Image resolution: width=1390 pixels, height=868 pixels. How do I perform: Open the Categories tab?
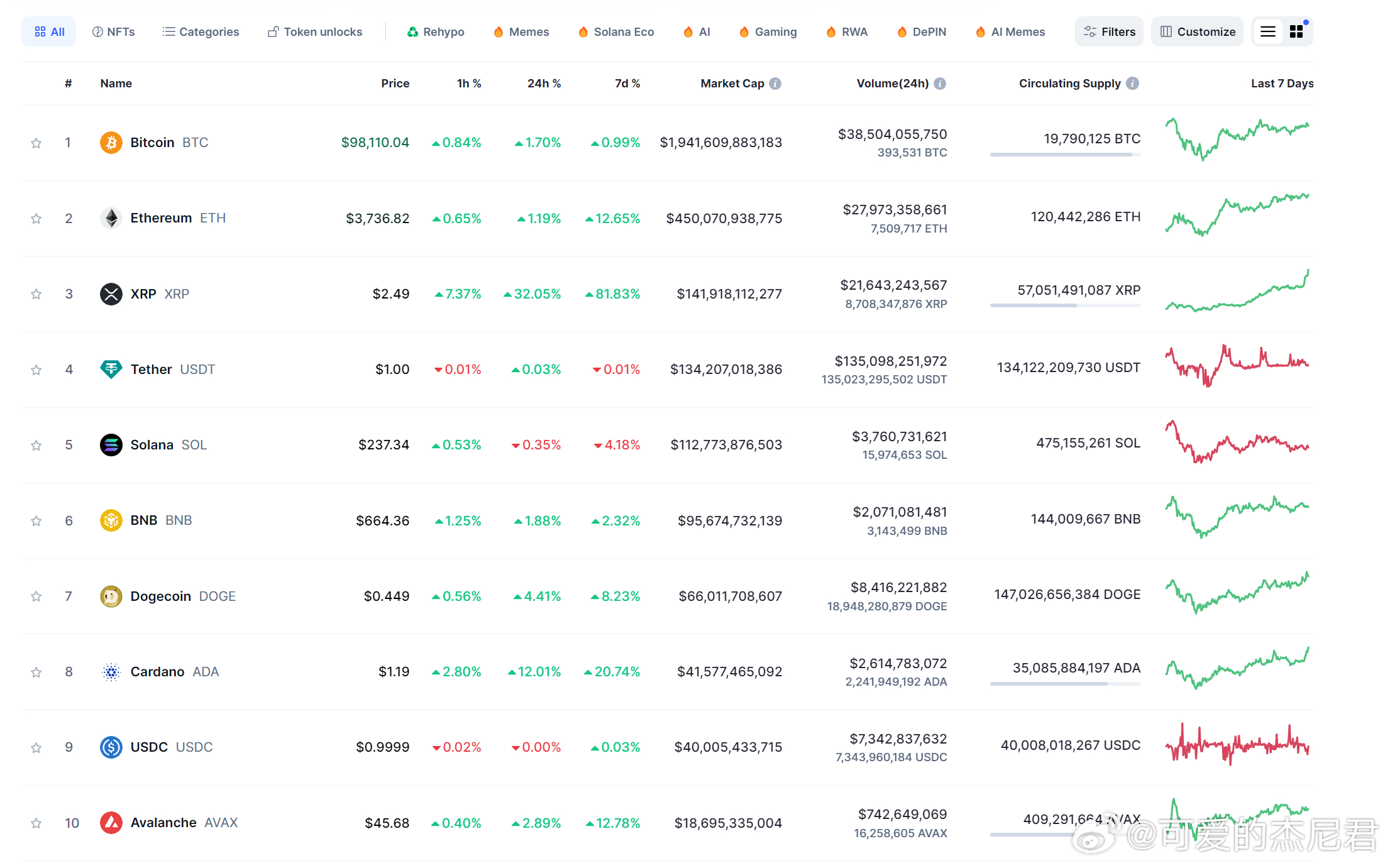[x=201, y=31]
